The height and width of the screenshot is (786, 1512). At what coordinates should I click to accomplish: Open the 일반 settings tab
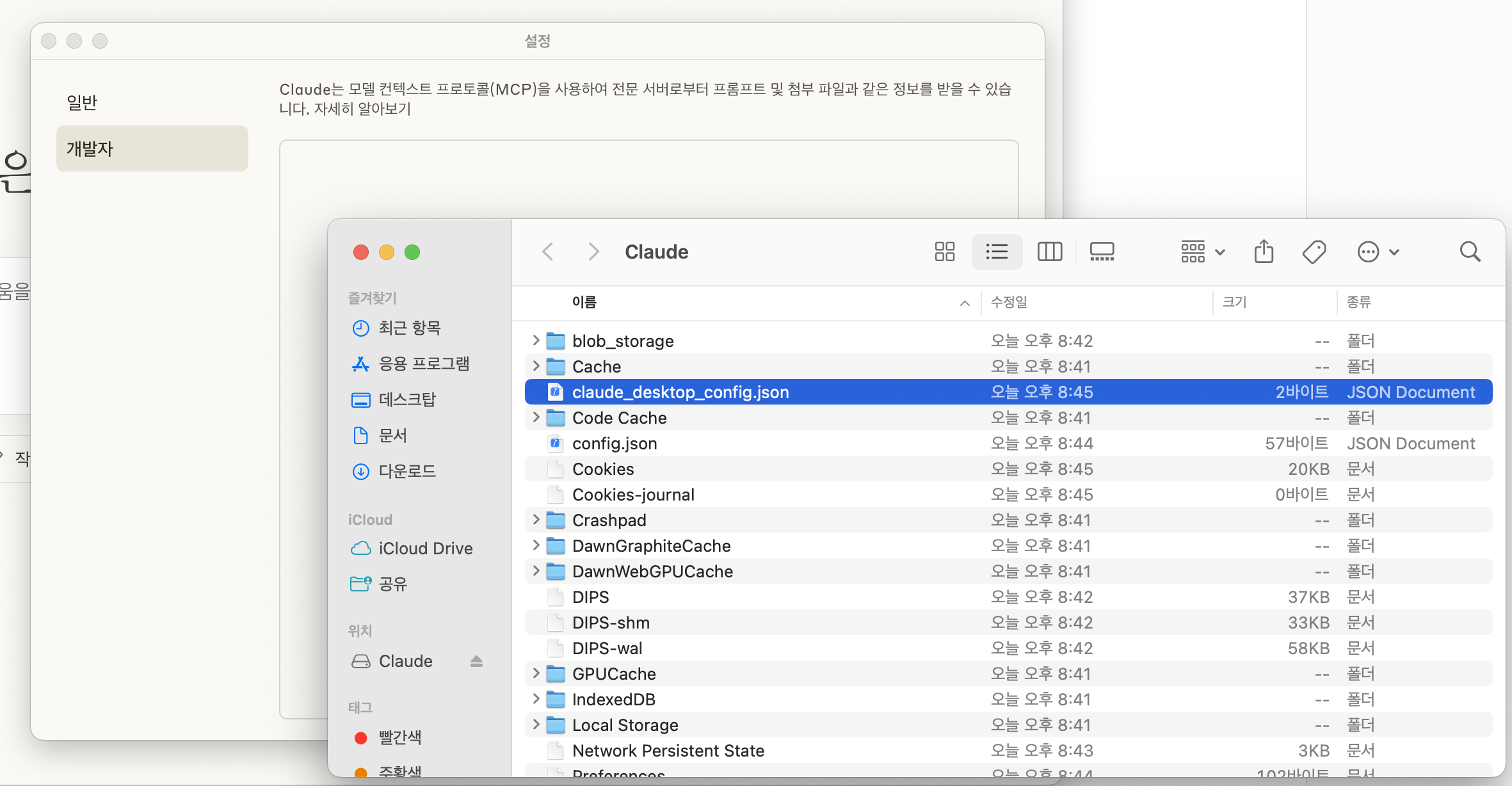82,102
